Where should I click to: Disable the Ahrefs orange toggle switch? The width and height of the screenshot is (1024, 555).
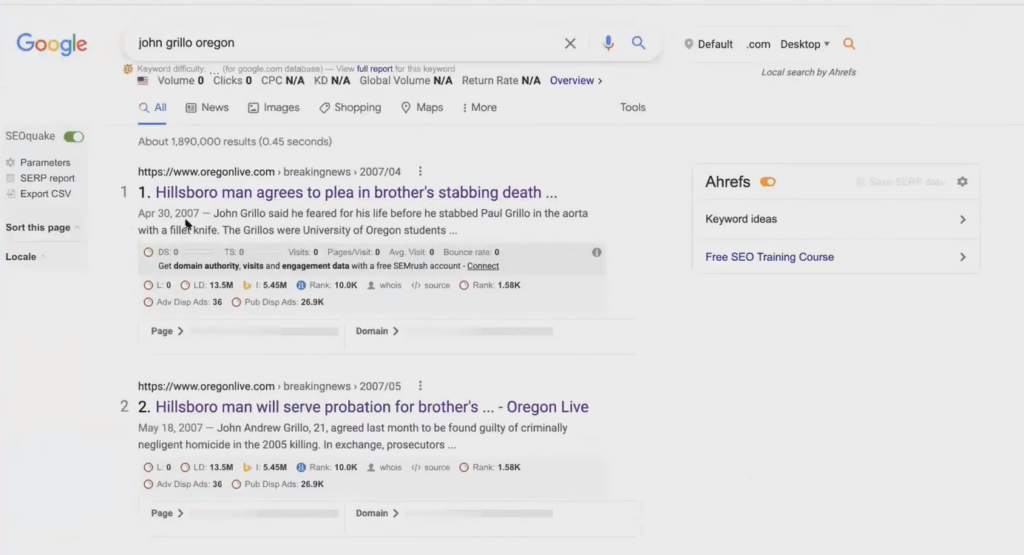tap(768, 182)
